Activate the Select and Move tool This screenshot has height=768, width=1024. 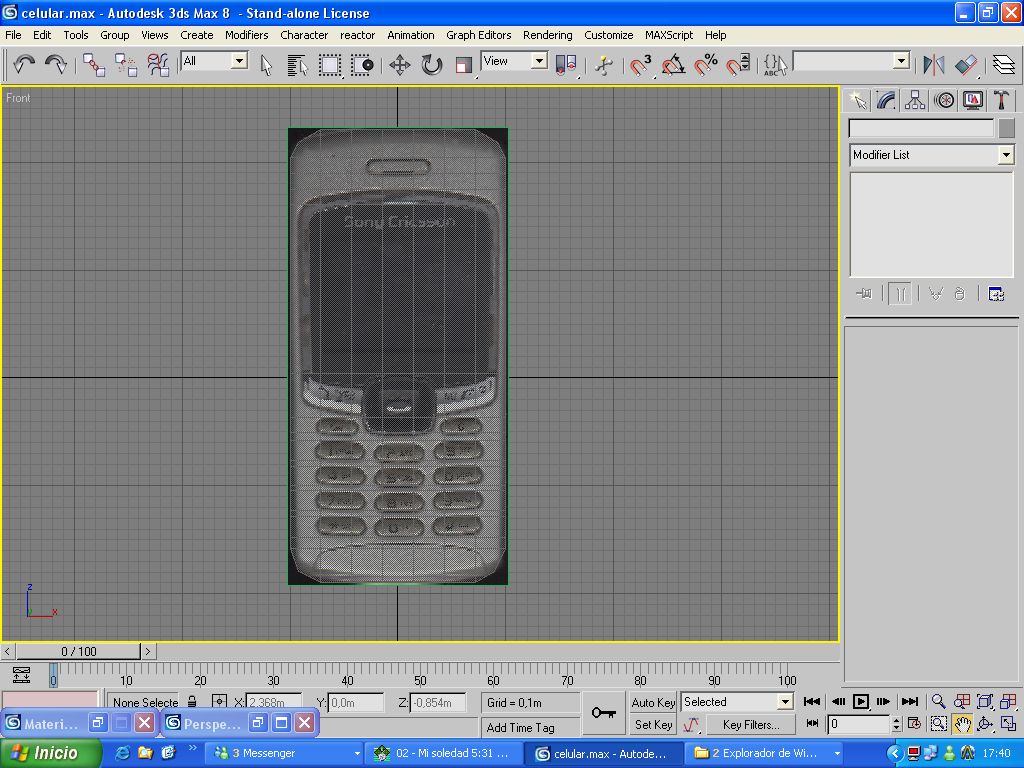(400, 65)
